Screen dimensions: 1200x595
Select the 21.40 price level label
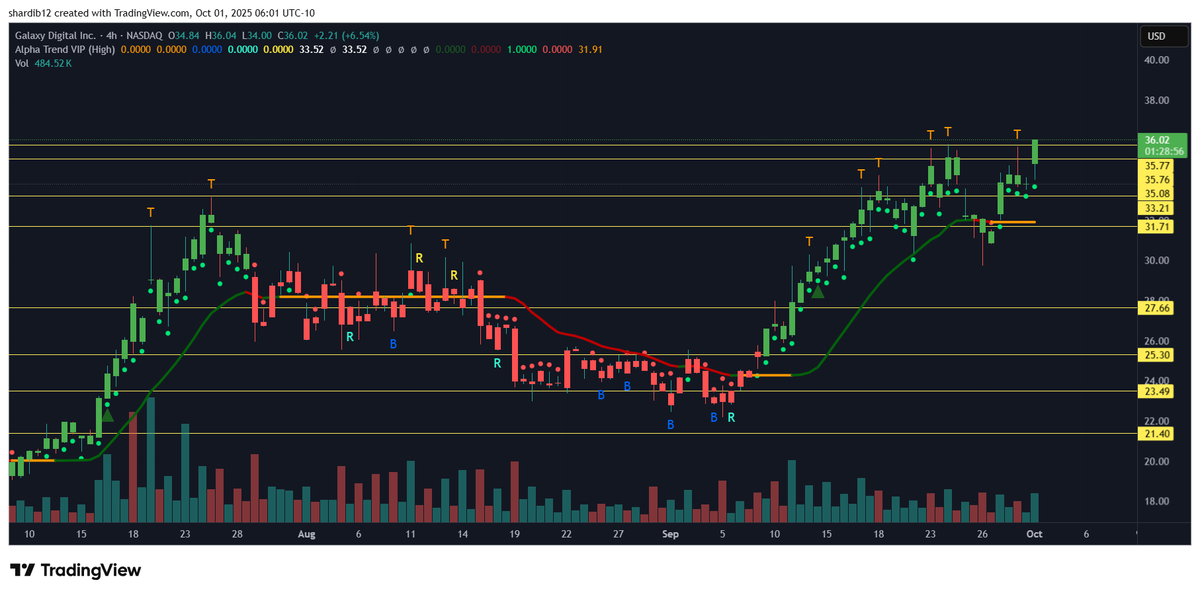tap(1157, 434)
